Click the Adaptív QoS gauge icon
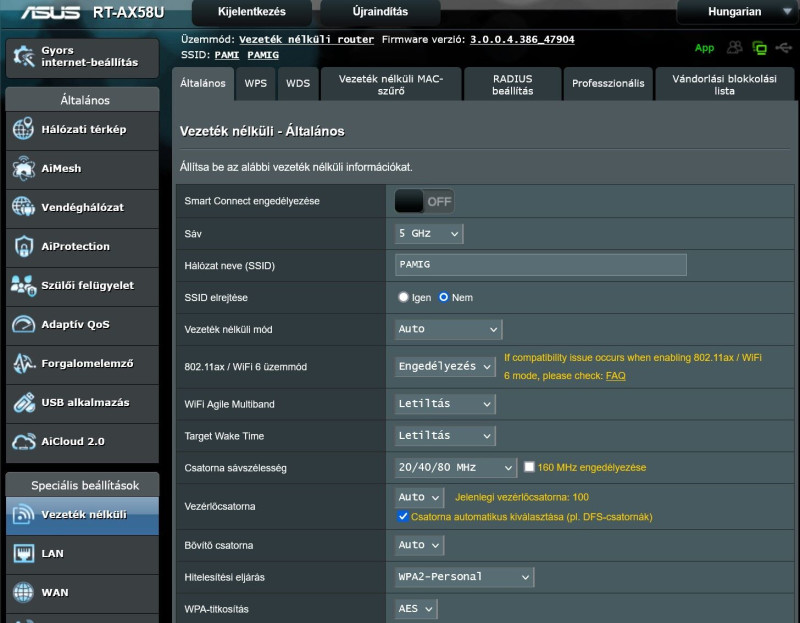 pos(23,324)
